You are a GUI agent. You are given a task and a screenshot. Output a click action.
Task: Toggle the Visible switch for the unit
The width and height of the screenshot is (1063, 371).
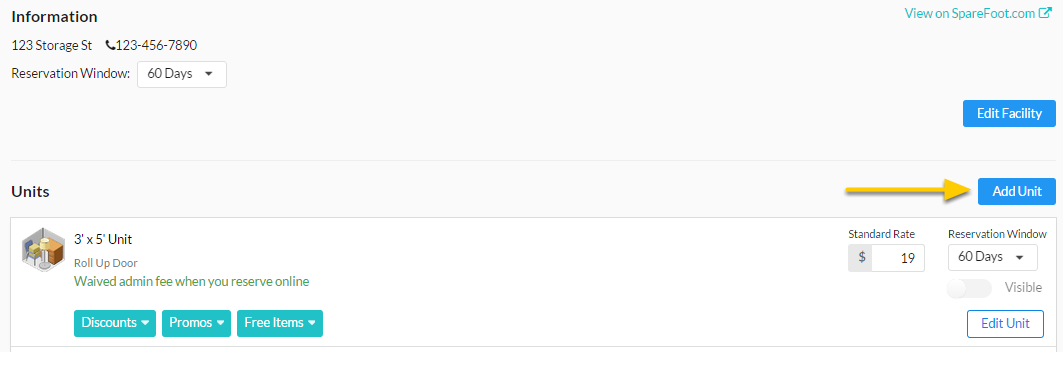pos(969,288)
